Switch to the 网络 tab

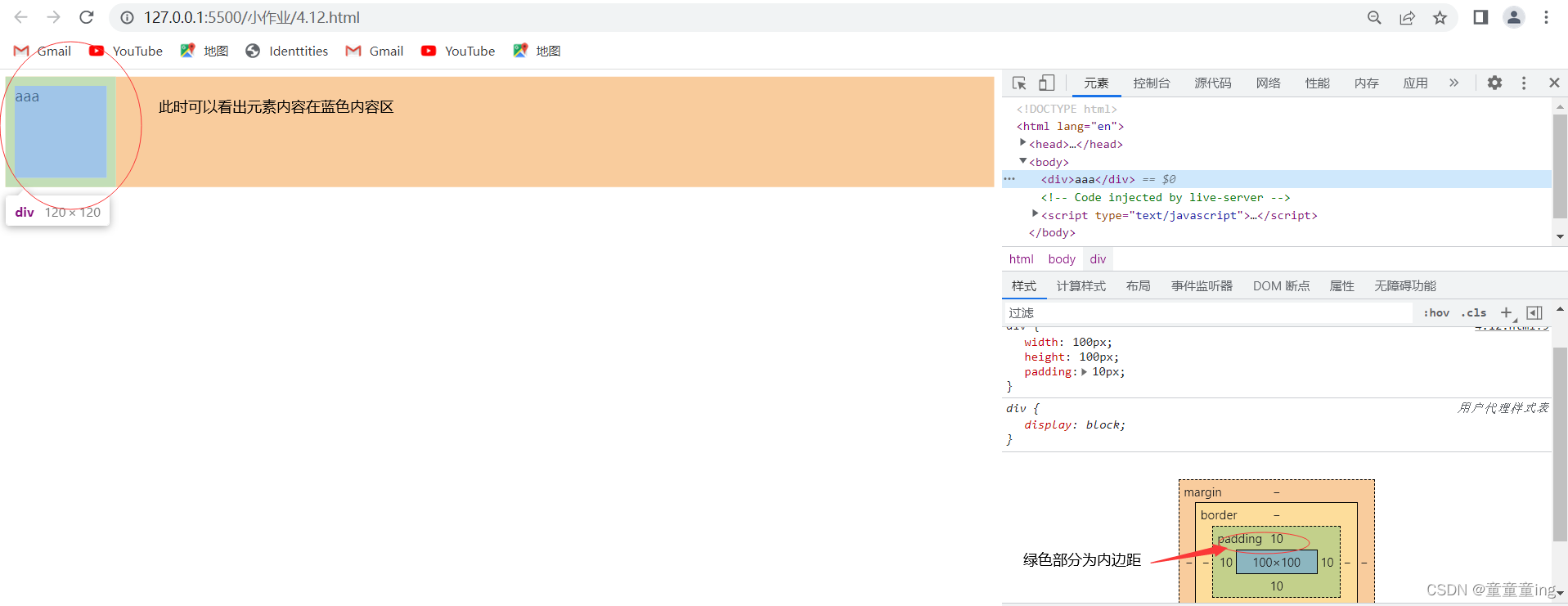pyautogui.click(x=1269, y=83)
